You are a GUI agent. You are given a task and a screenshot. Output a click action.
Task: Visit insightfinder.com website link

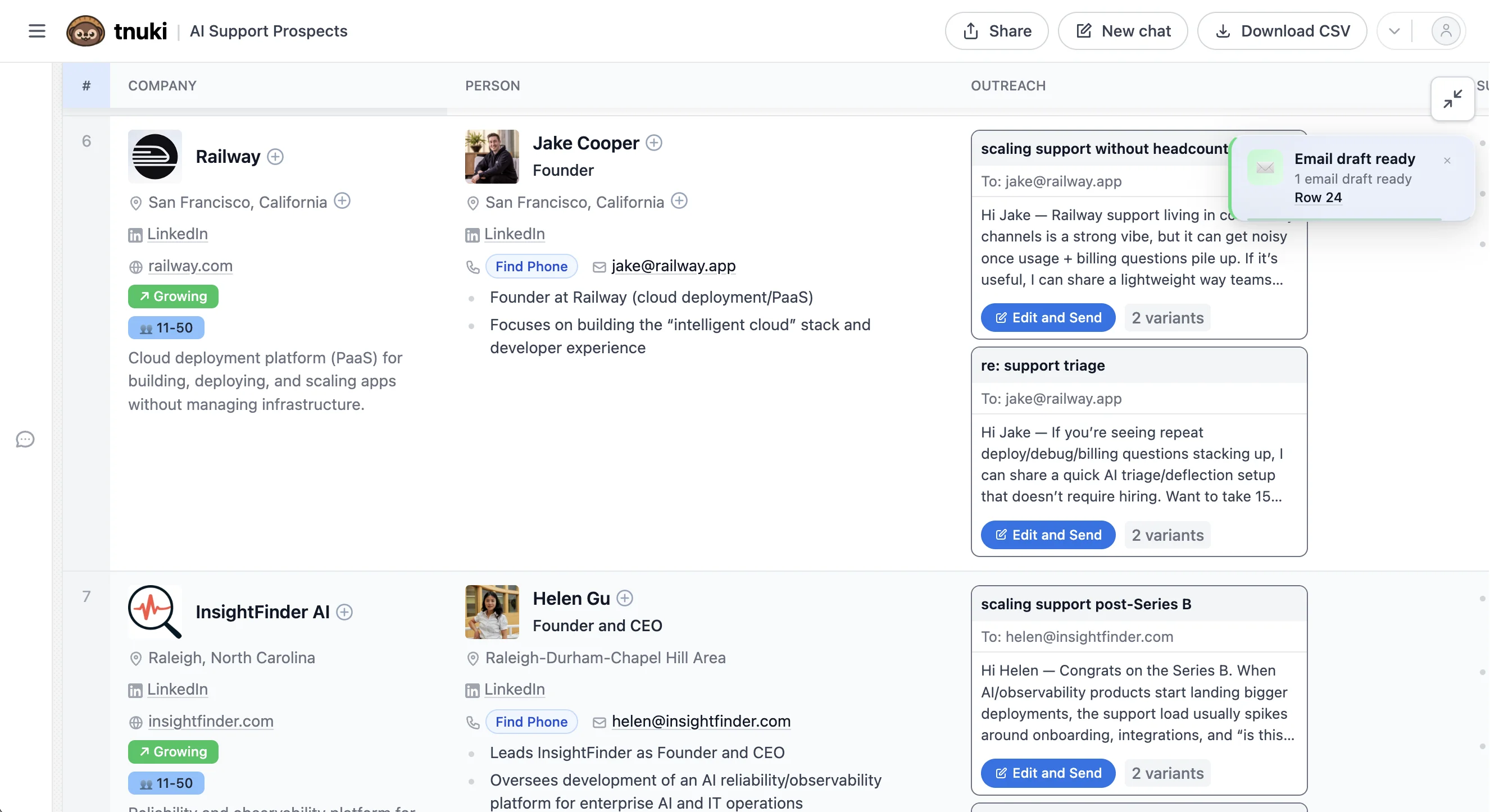point(211,720)
